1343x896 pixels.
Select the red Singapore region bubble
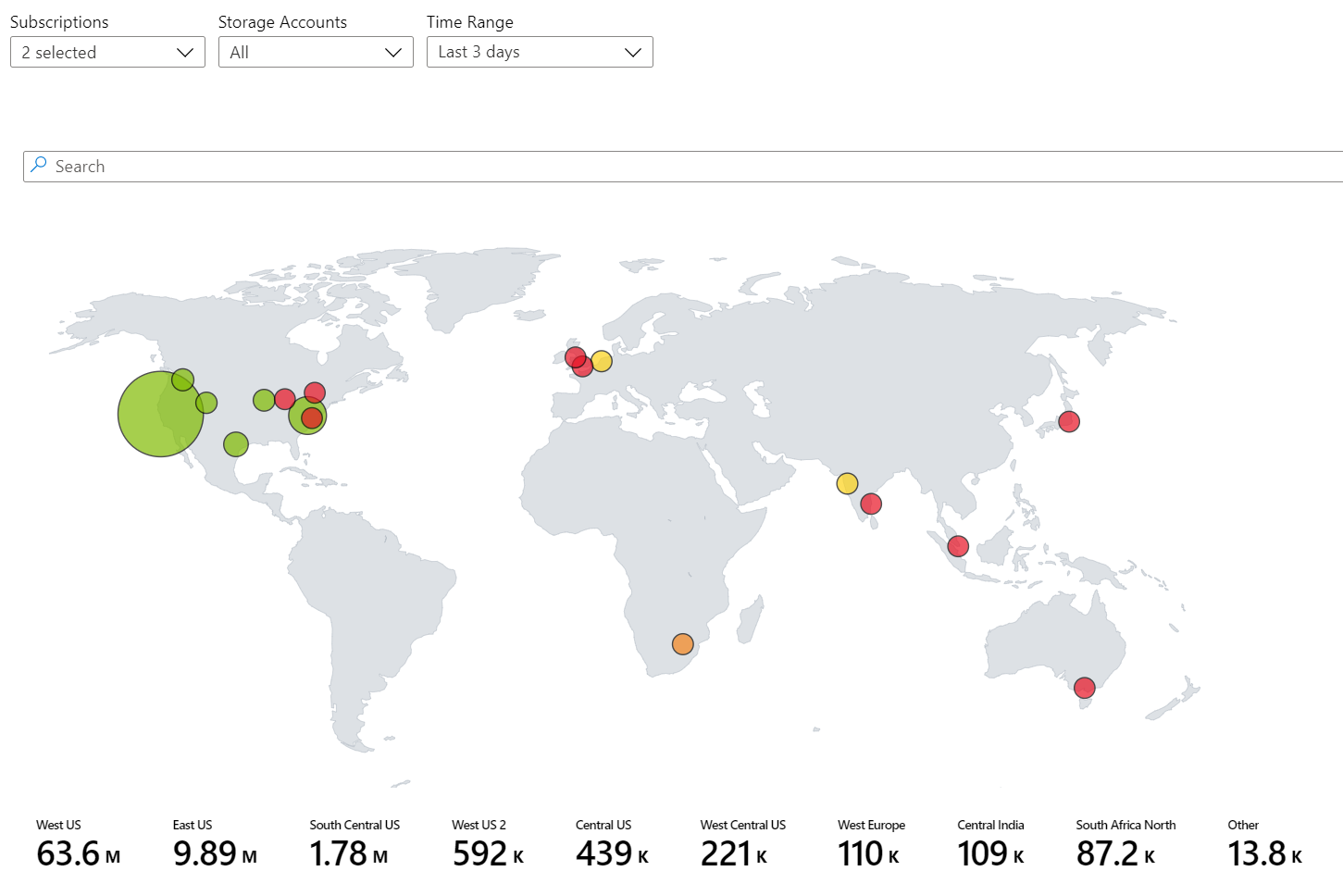(958, 545)
